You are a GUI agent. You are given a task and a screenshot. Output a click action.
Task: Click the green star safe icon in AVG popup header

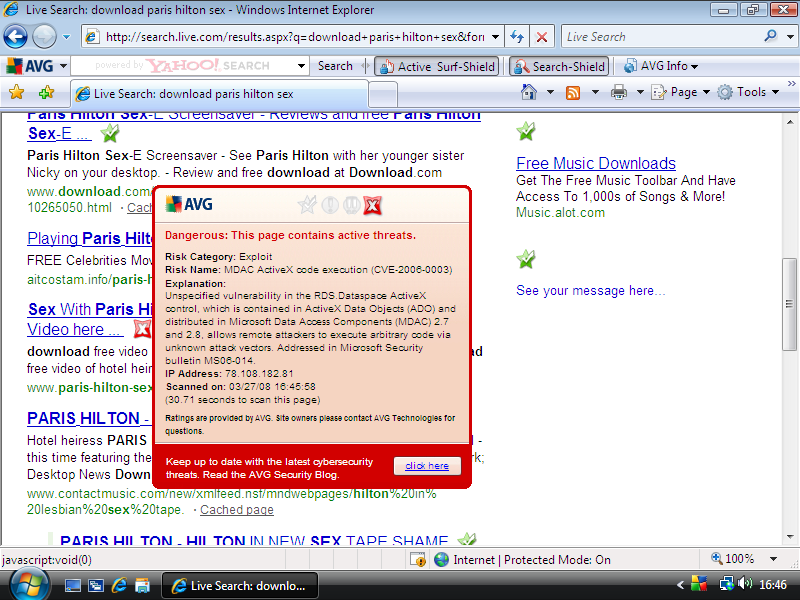[x=308, y=205]
